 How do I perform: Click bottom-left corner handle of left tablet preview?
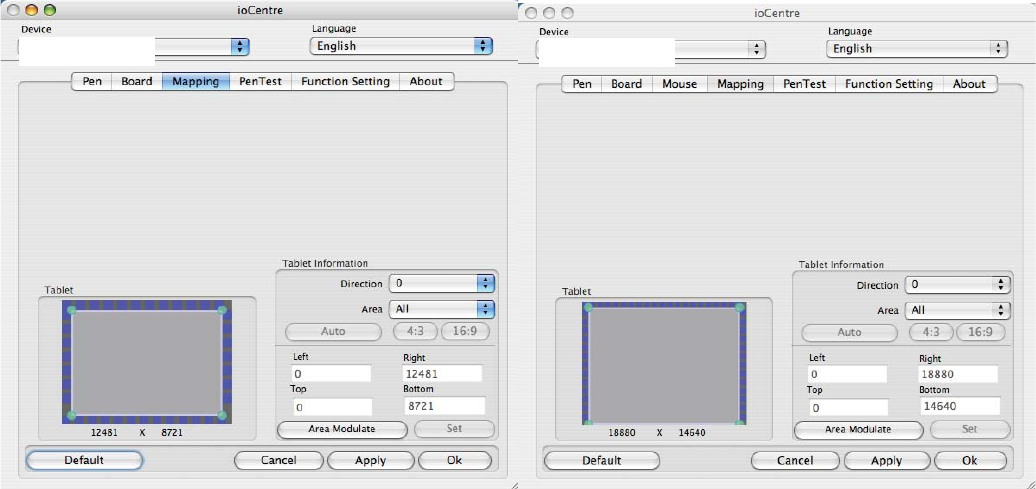pos(71,415)
